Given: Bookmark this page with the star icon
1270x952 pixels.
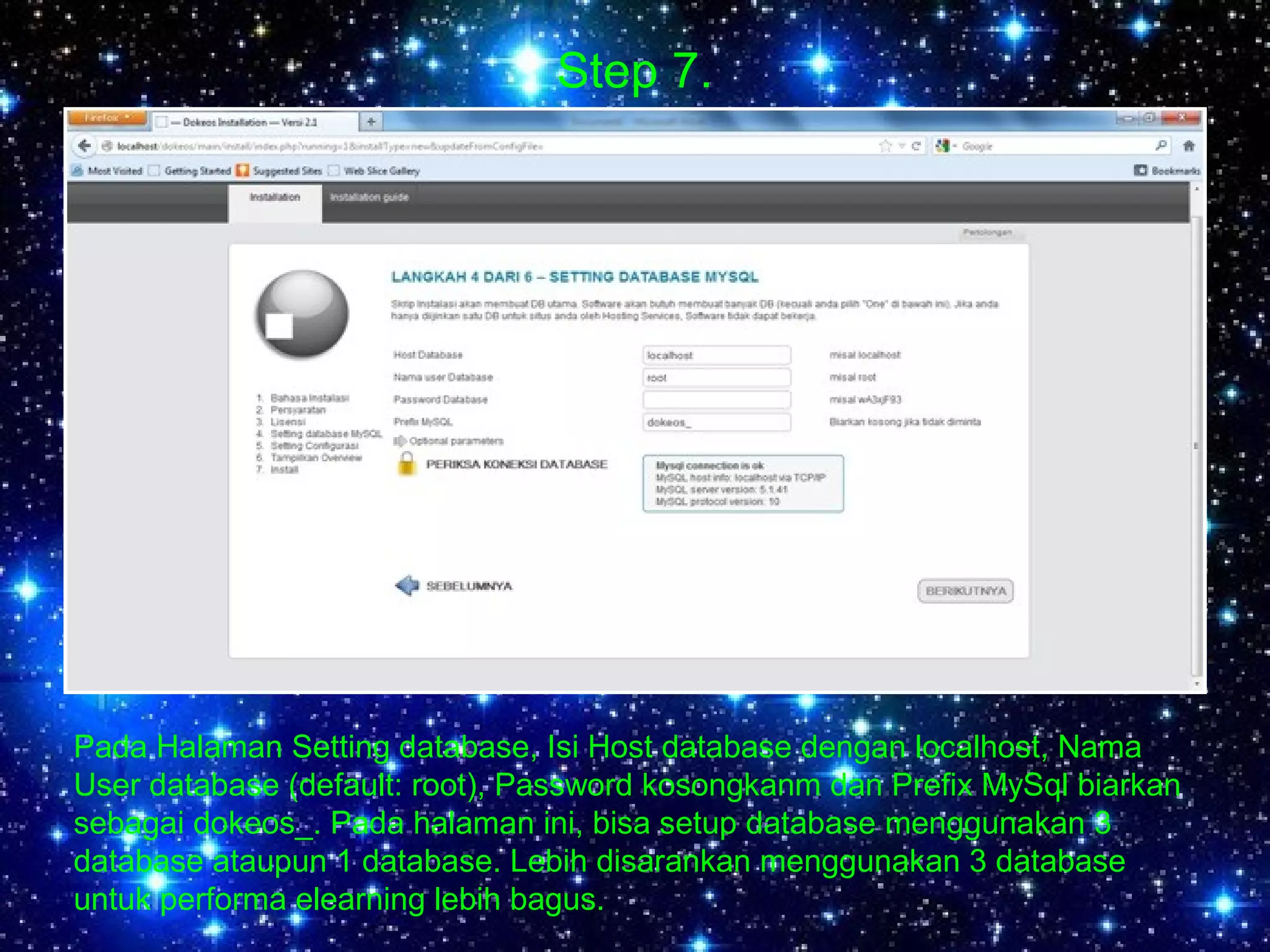Looking at the screenshot, I should (x=885, y=146).
